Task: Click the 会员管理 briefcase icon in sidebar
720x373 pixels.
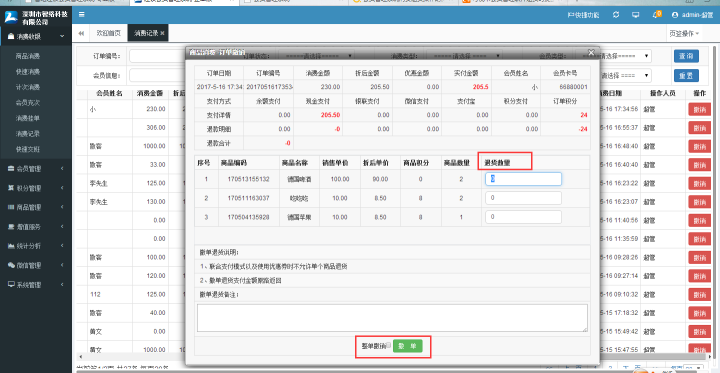Action: (11, 169)
